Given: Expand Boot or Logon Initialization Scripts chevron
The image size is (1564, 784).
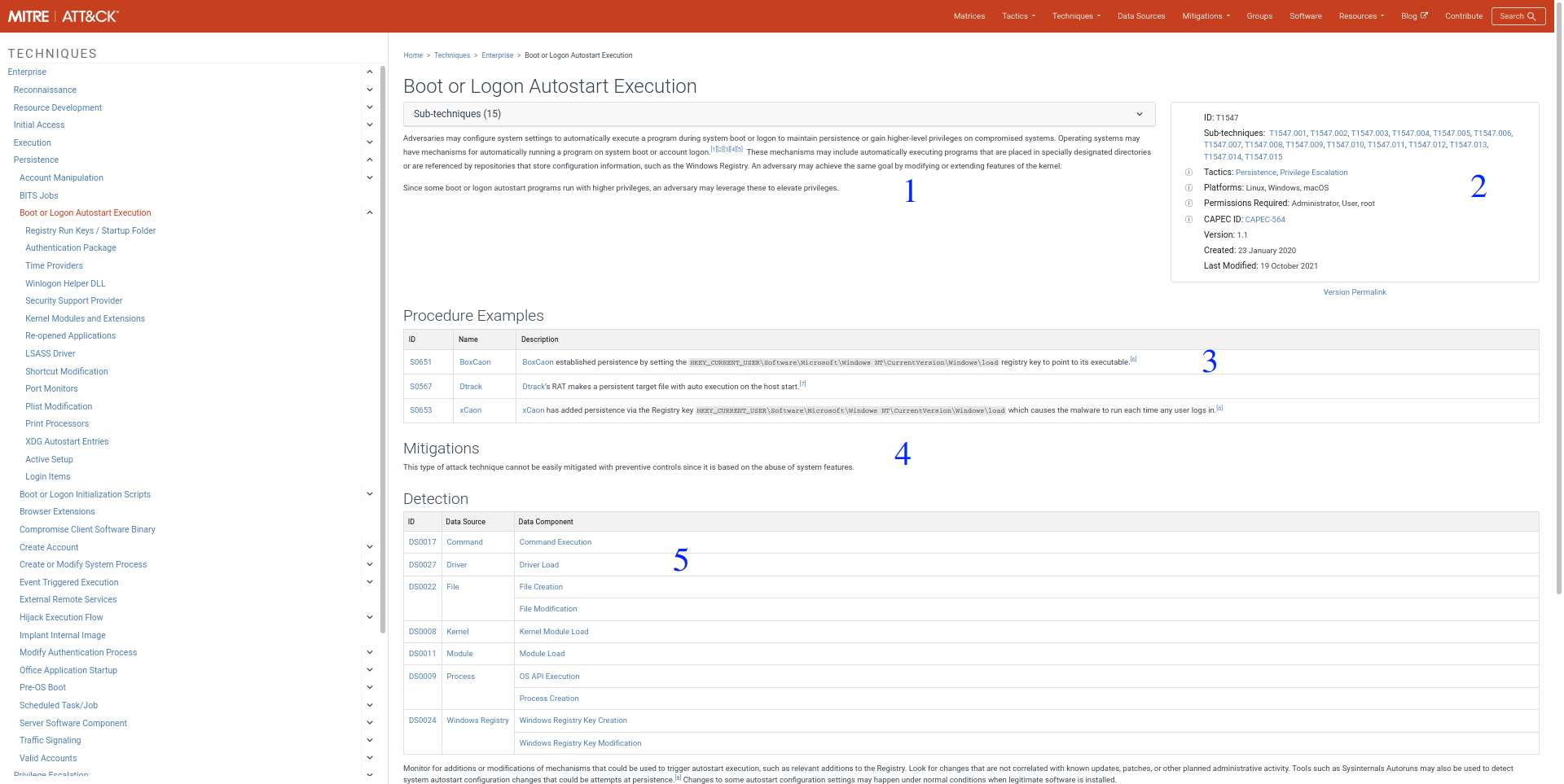Looking at the screenshot, I should point(370,494).
